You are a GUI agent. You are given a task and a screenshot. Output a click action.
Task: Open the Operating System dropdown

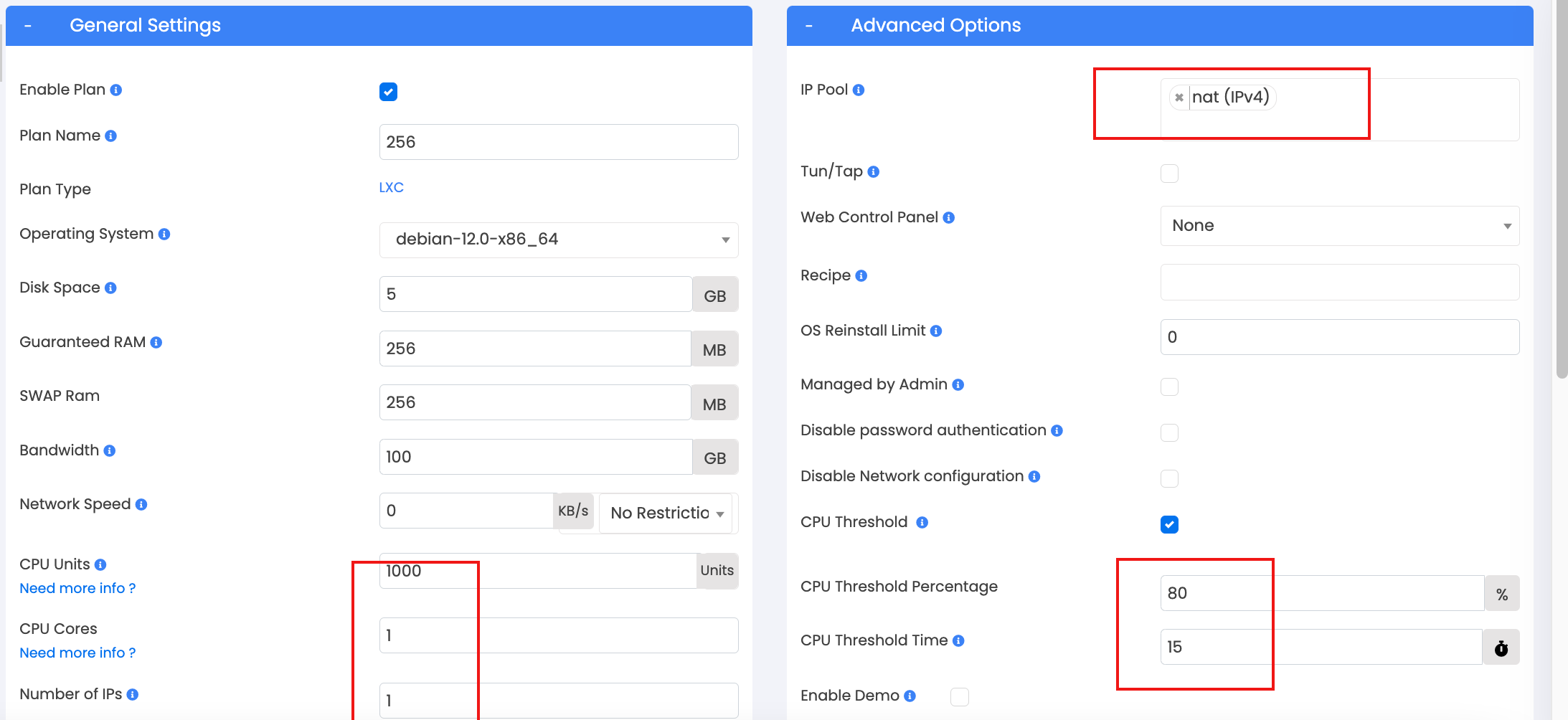(559, 240)
